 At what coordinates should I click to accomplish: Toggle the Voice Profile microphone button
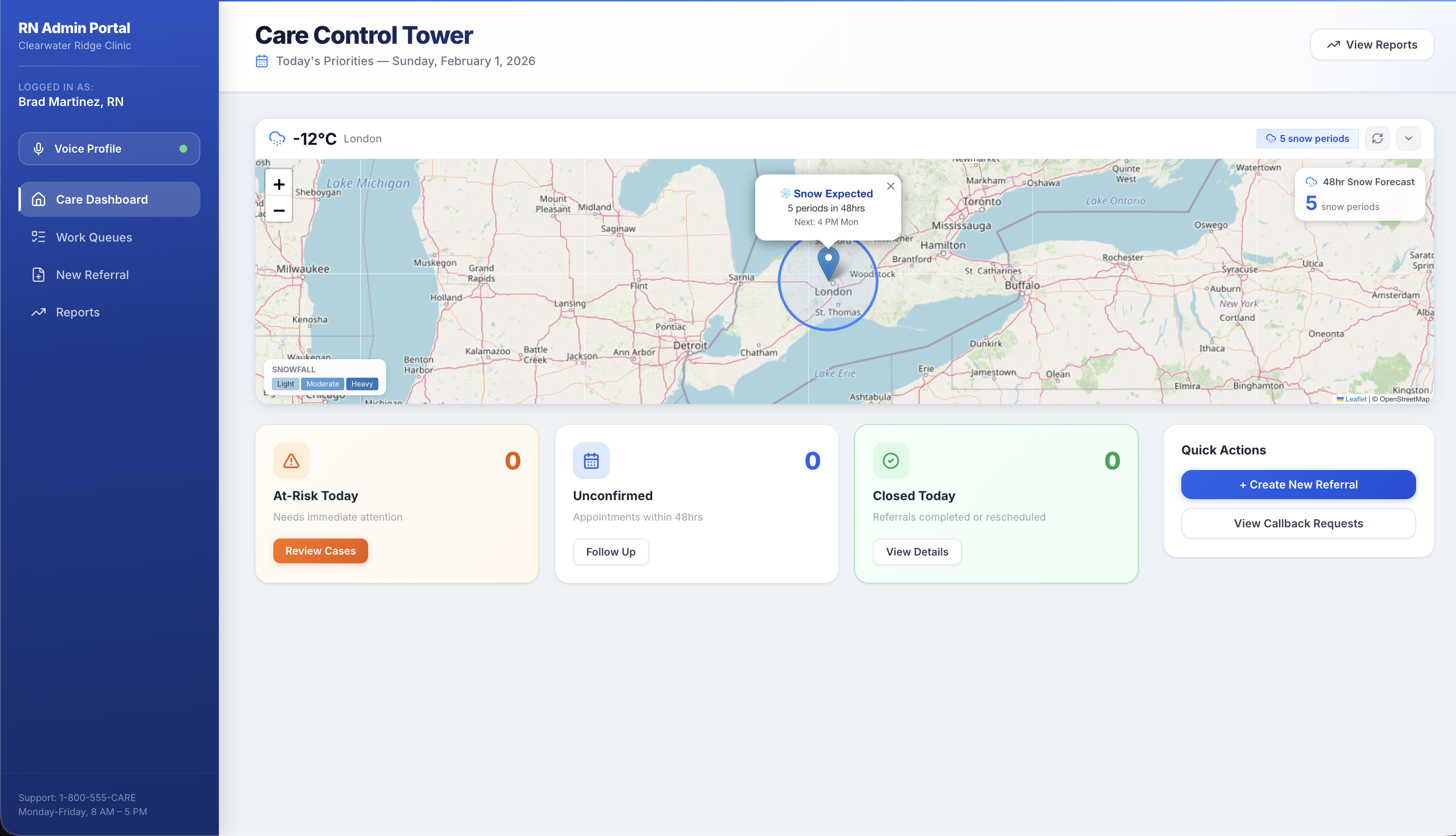pos(109,149)
